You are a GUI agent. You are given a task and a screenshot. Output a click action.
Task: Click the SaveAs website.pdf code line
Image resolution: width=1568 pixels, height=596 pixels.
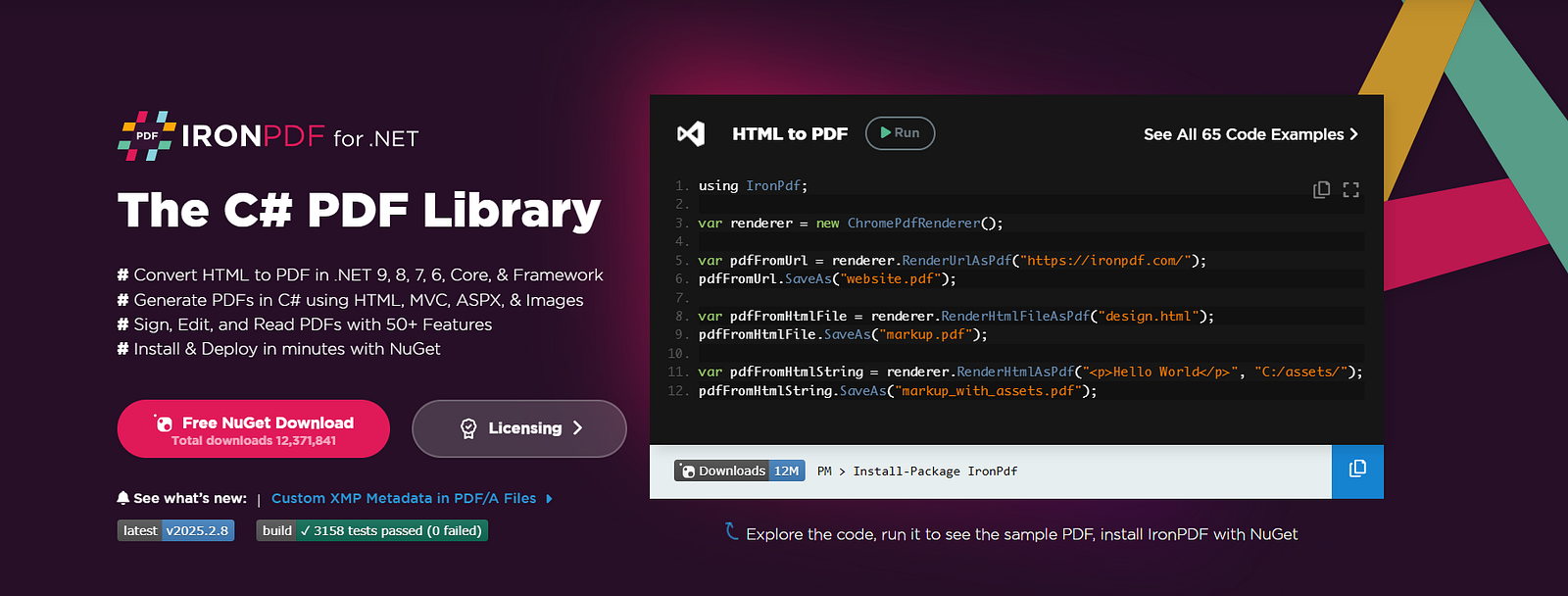coord(827,279)
